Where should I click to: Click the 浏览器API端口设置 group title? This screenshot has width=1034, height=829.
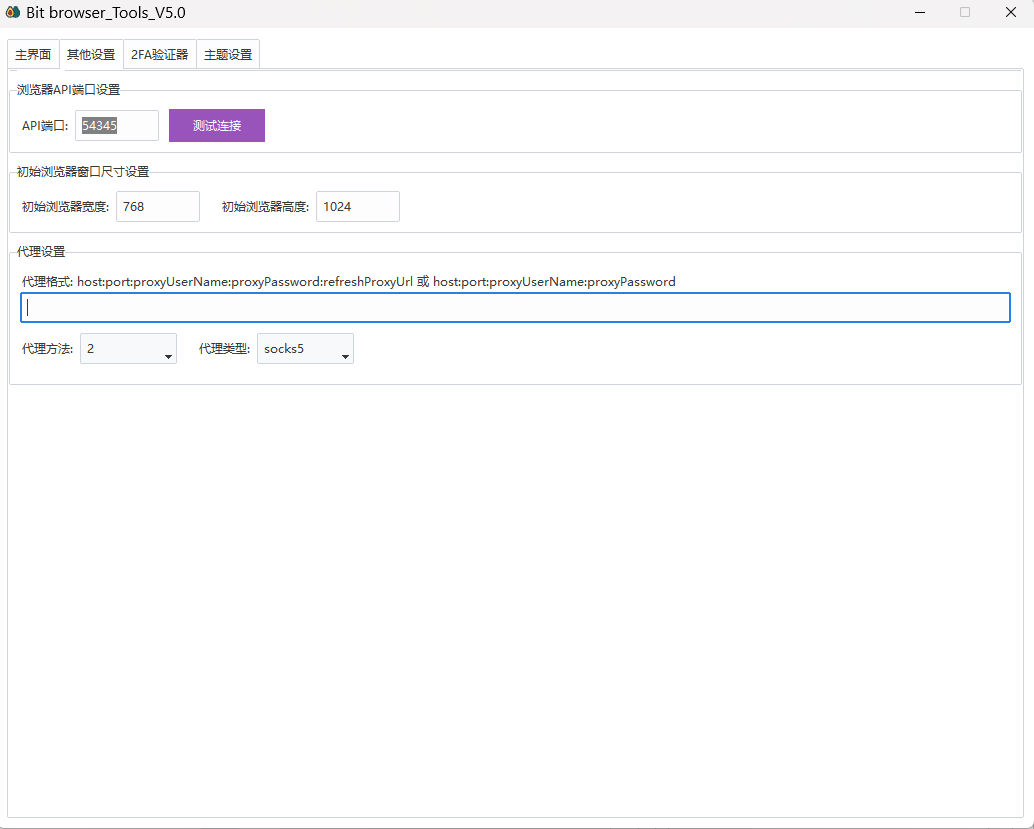click(x=68, y=90)
